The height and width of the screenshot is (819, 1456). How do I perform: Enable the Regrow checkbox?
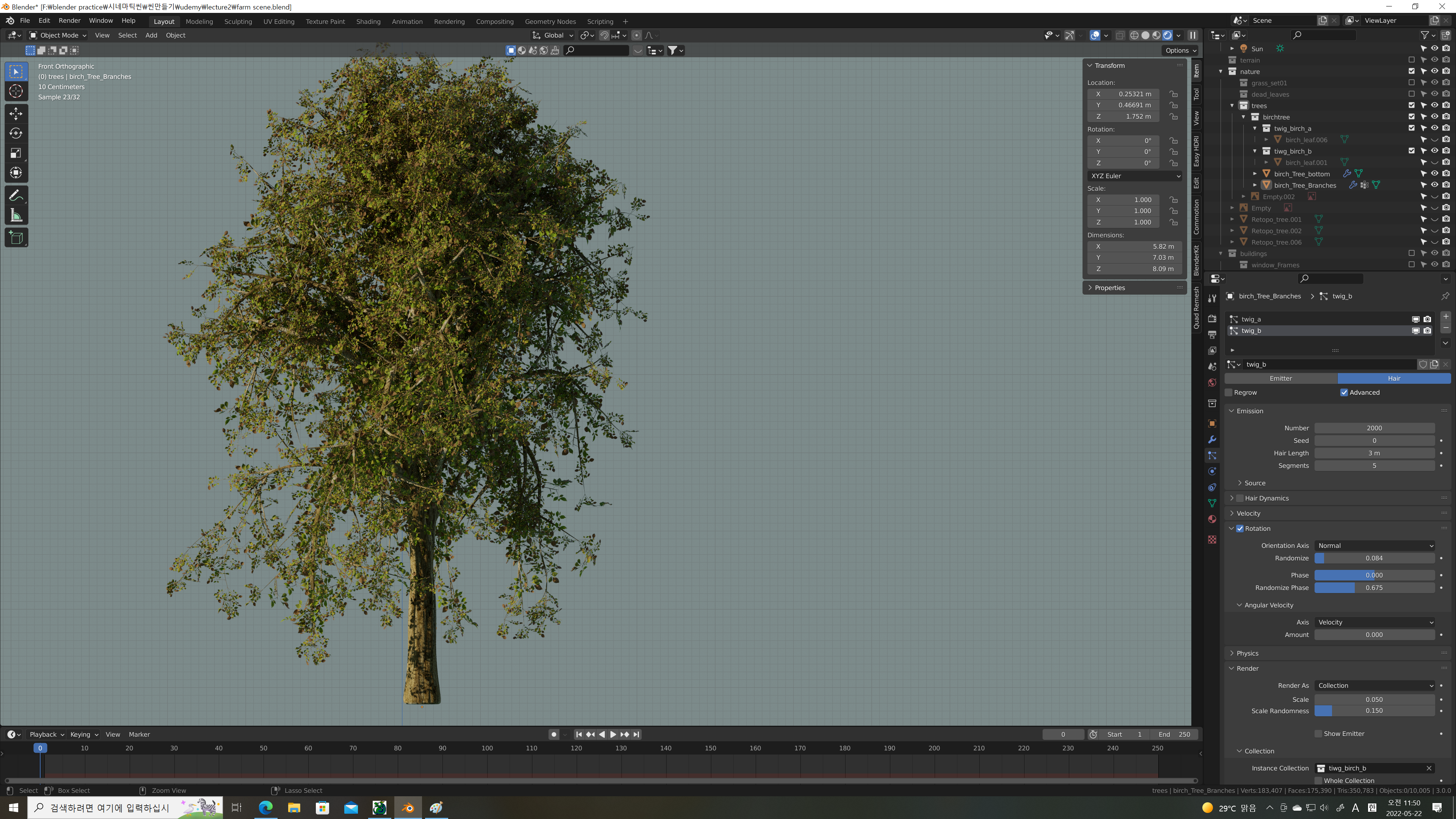1229,392
